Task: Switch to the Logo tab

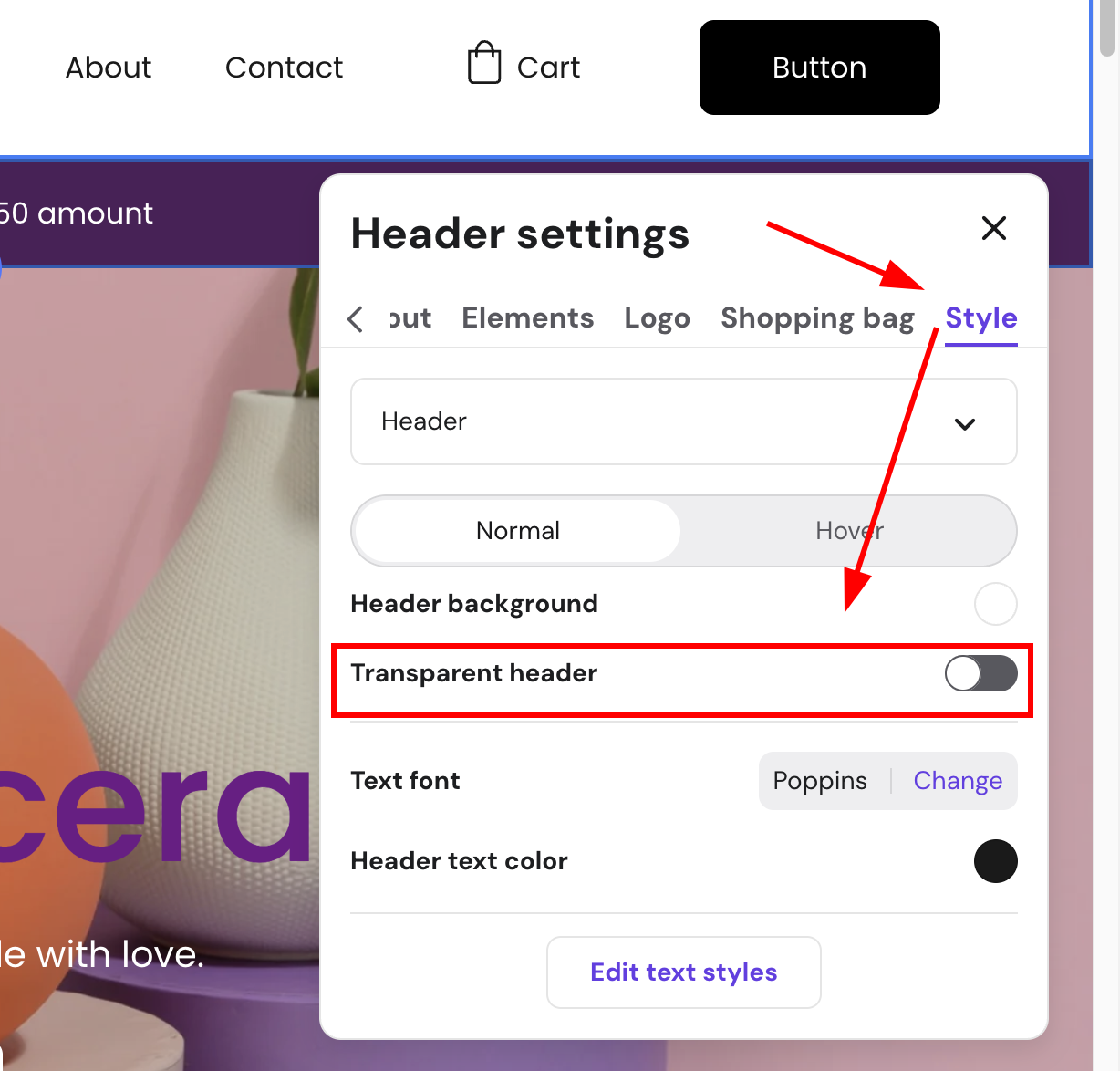Action: (x=657, y=318)
